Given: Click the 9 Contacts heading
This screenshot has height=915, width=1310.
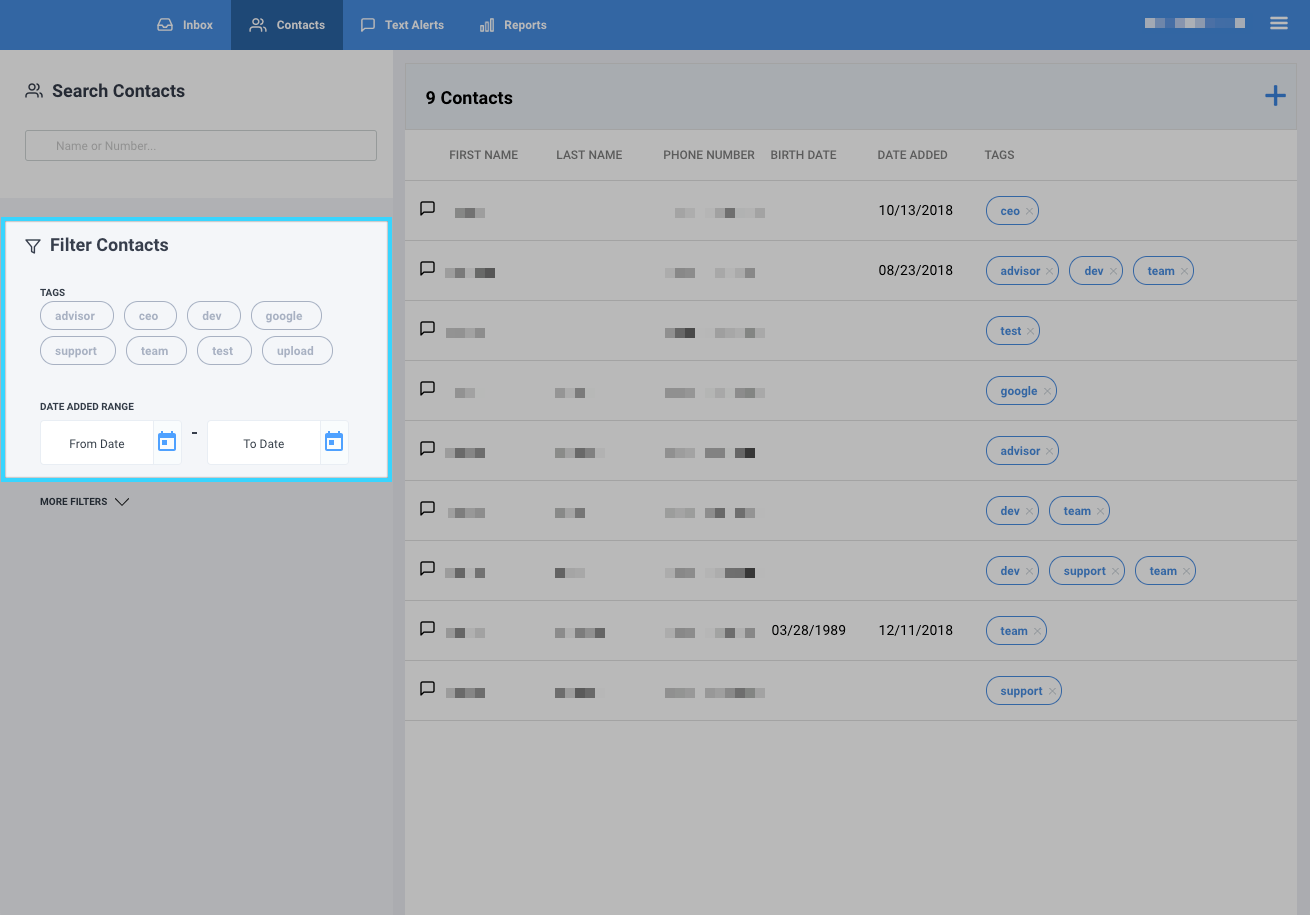Looking at the screenshot, I should tap(469, 98).
